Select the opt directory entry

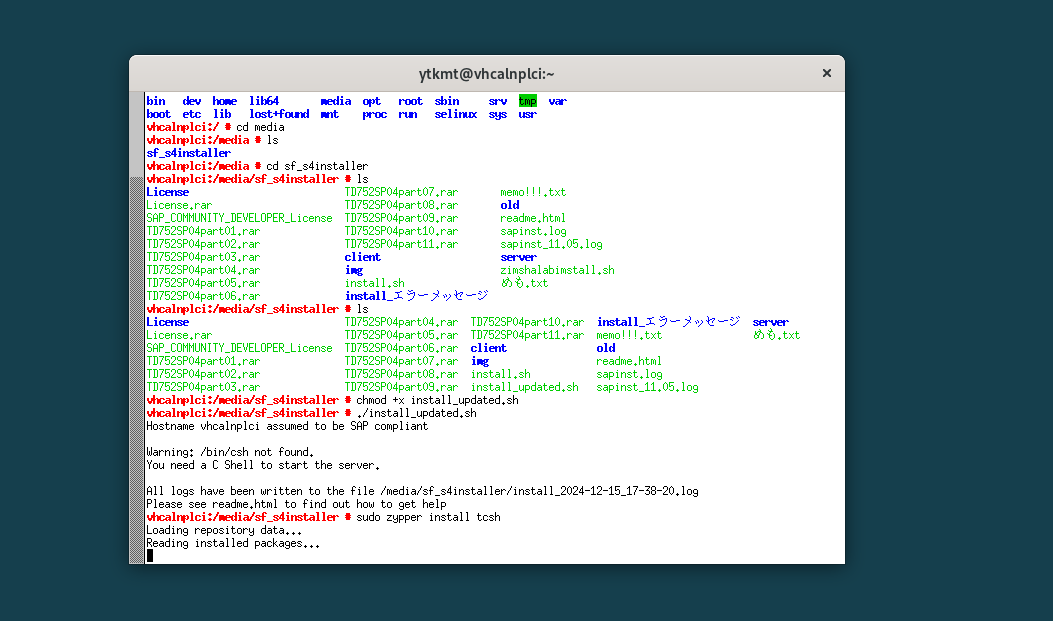coord(371,101)
